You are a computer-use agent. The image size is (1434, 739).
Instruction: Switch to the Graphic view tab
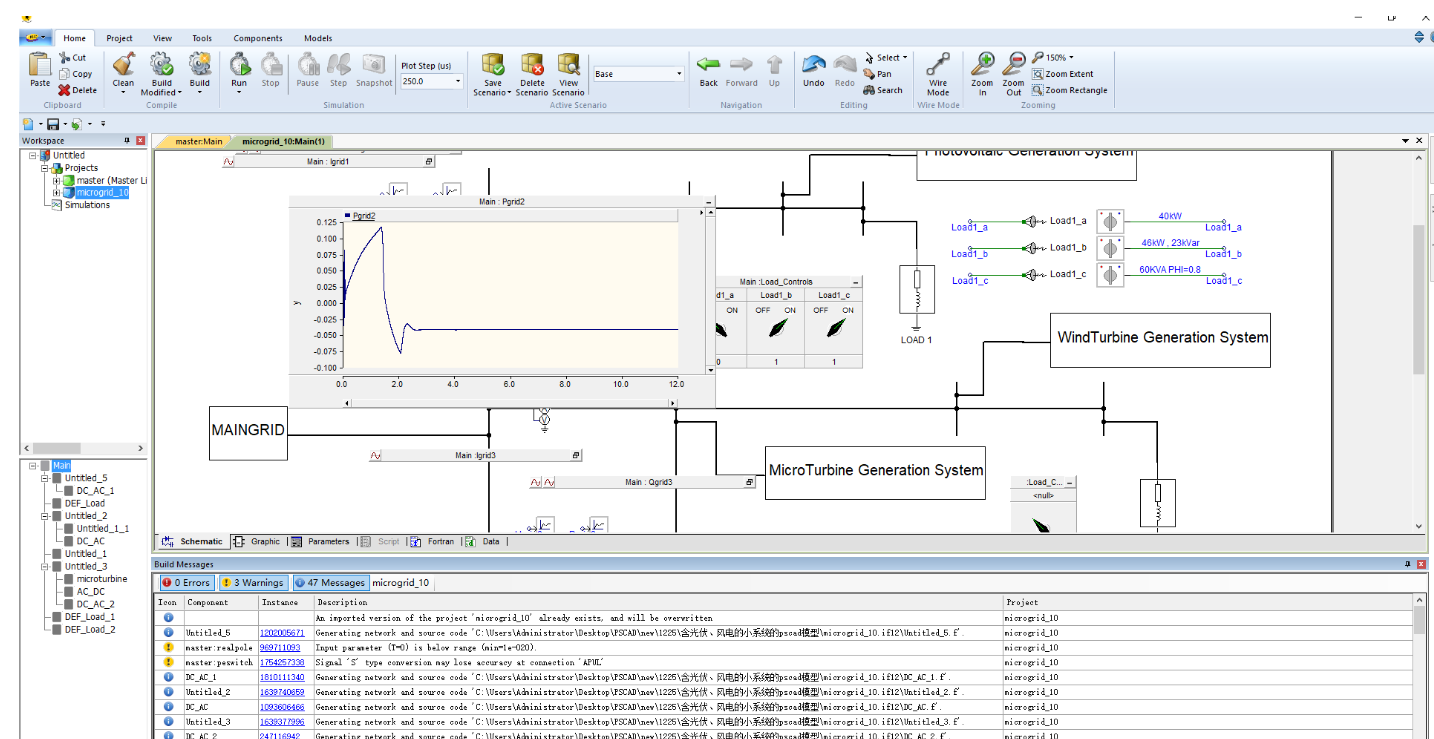(x=257, y=541)
